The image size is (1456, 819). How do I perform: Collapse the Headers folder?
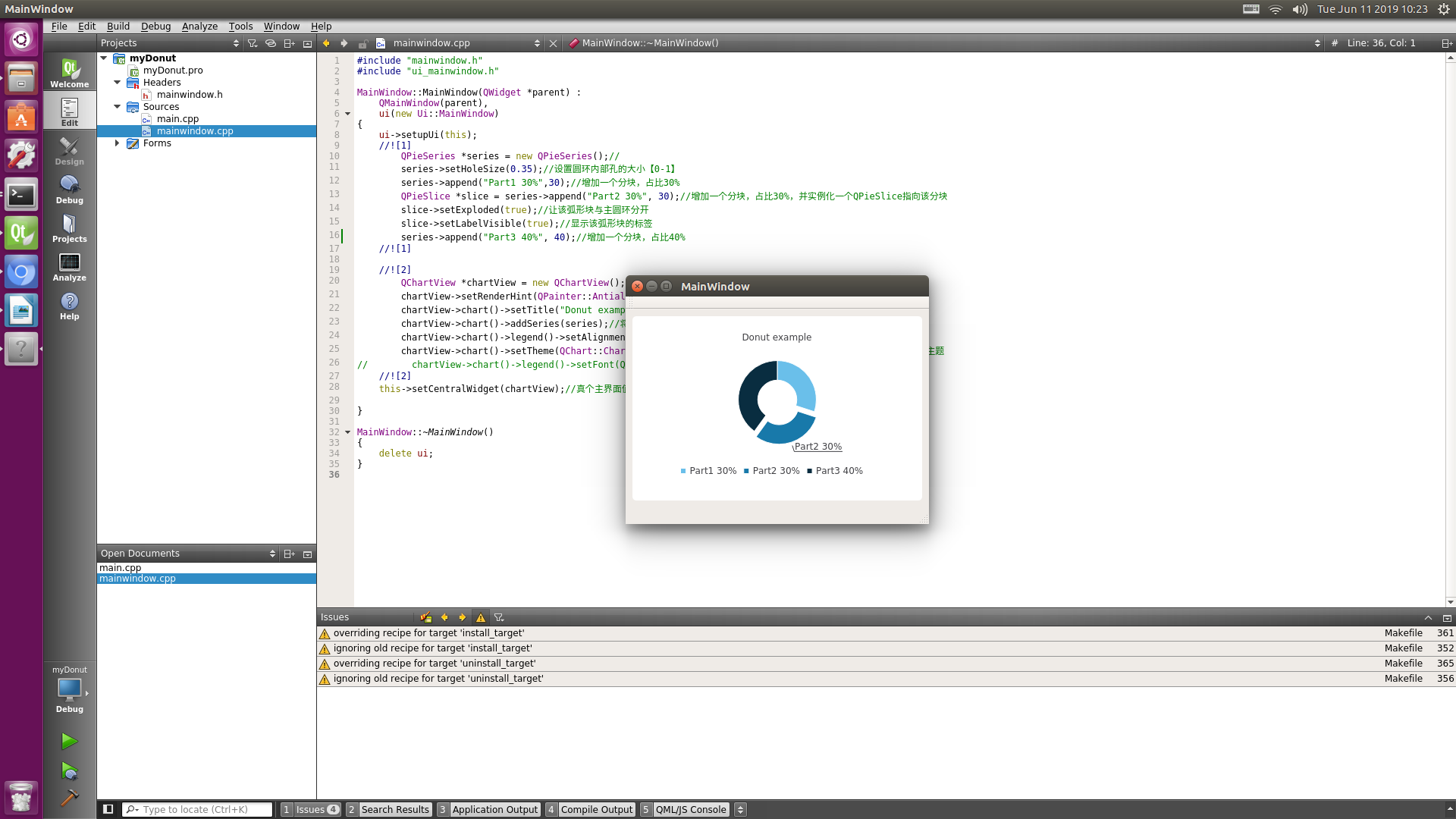coord(117,83)
